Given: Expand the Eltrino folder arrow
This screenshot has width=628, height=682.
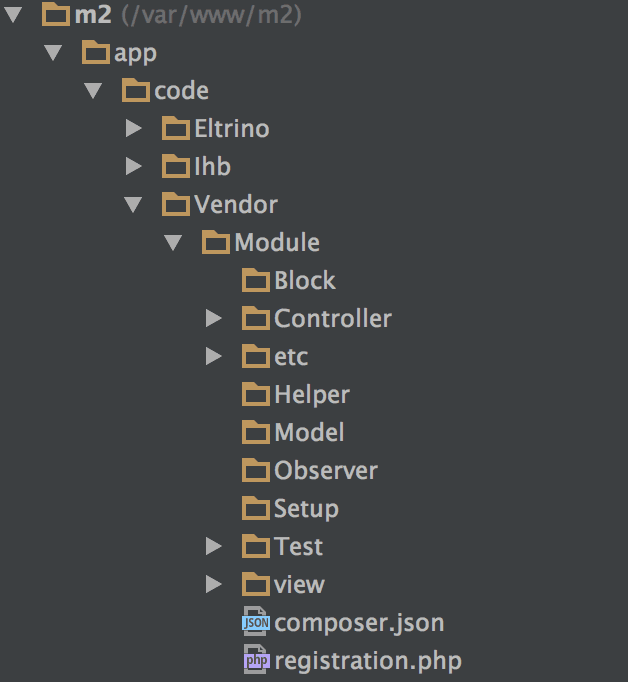Looking at the screenshot, I should (x=134, y=129).
